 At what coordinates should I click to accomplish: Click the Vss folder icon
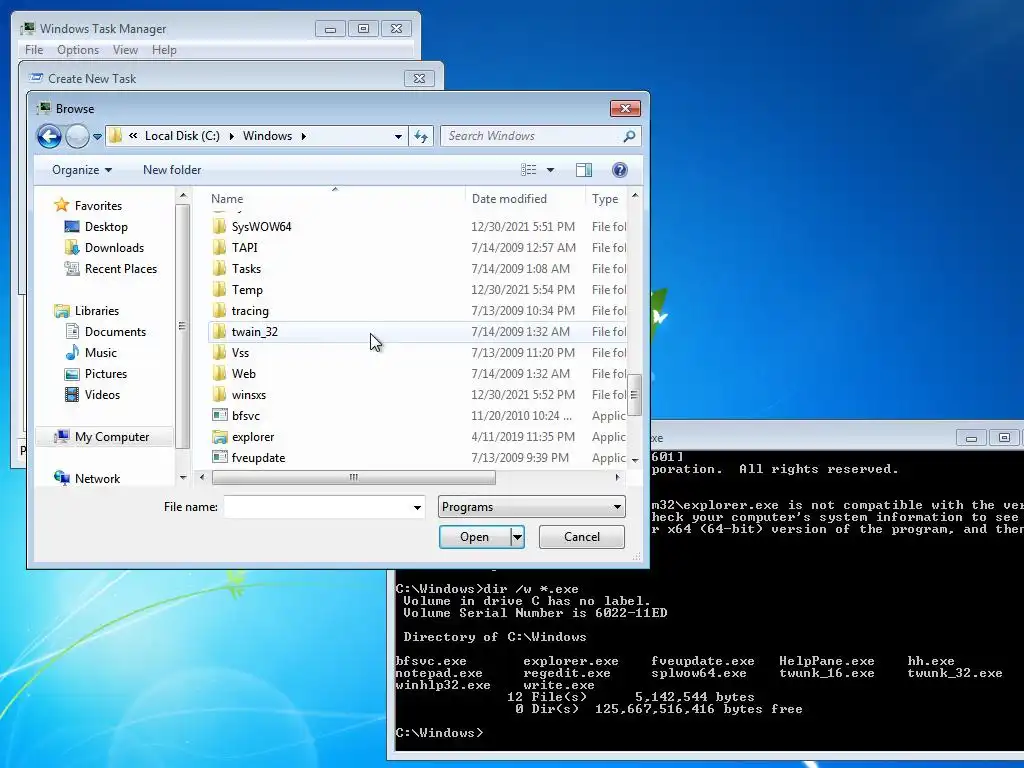click(219, 353)
